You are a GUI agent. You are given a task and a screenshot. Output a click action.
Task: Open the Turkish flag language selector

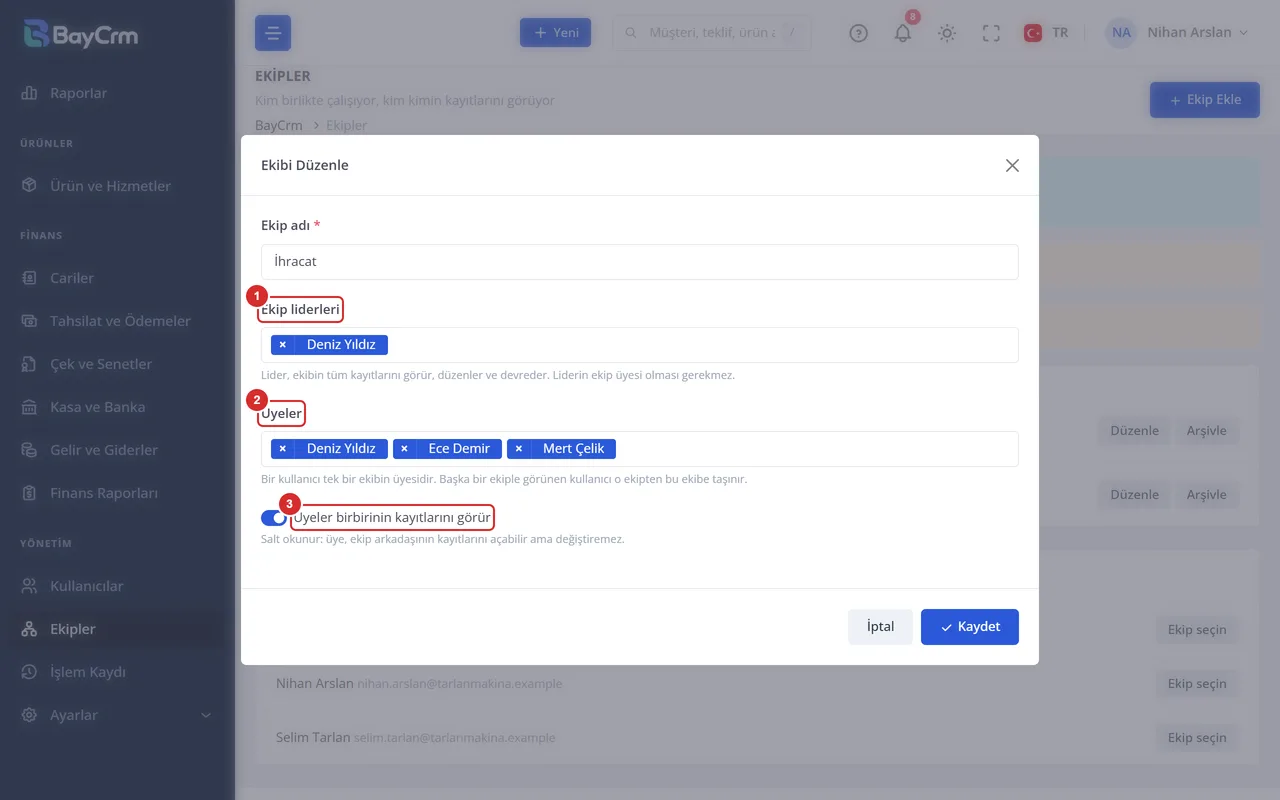1046,33
